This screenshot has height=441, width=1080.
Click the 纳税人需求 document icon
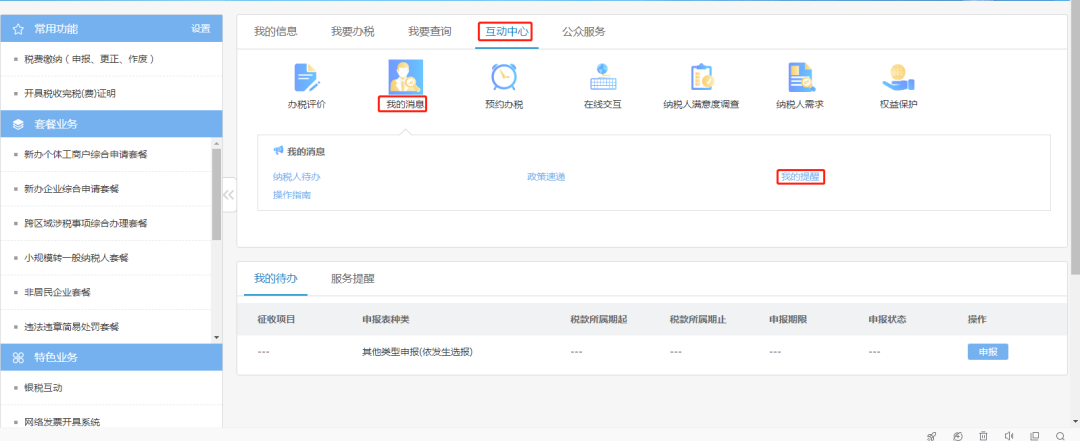pyautogui.click(x=800, y=76)
